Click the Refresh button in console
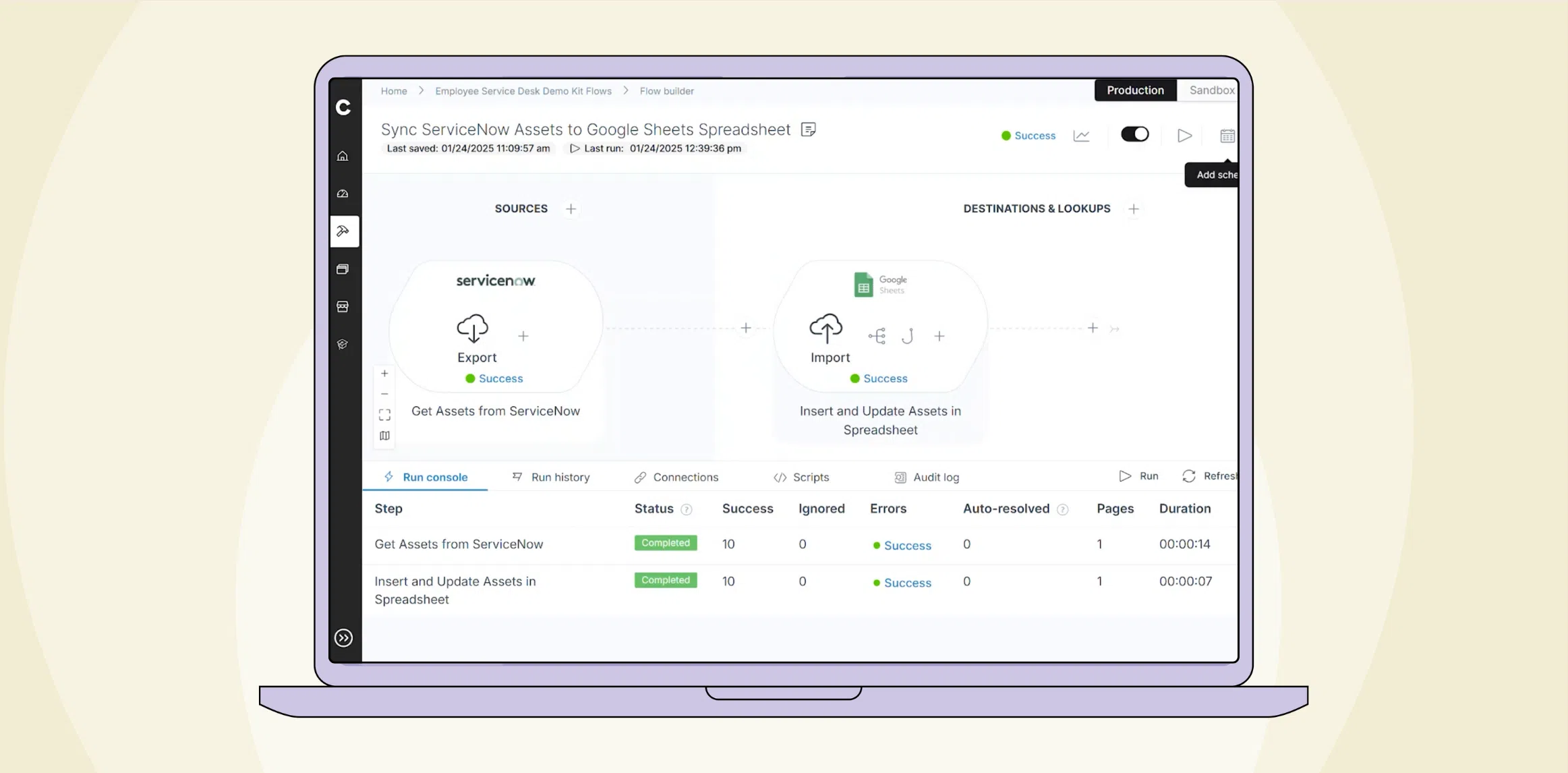 click(x=1211, y=476)
